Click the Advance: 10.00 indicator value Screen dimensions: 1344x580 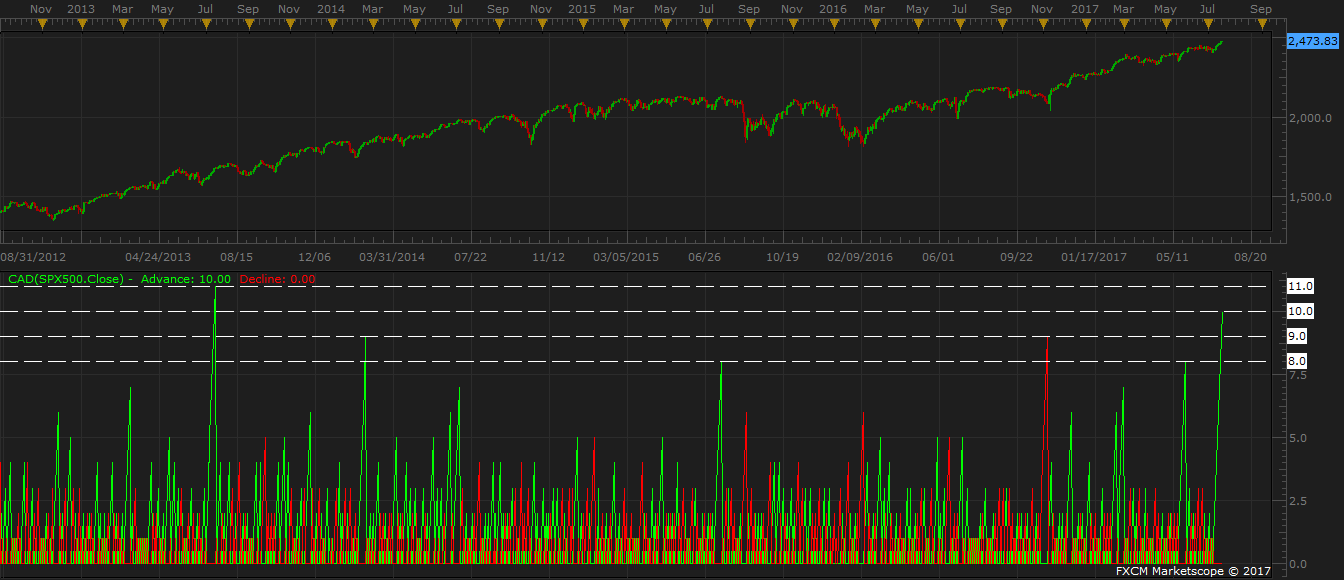tap(186, 279)
